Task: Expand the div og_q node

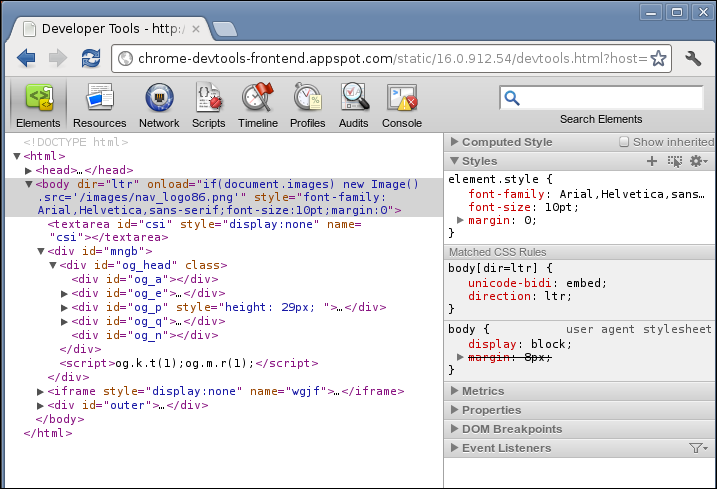Action: point(64,322)
